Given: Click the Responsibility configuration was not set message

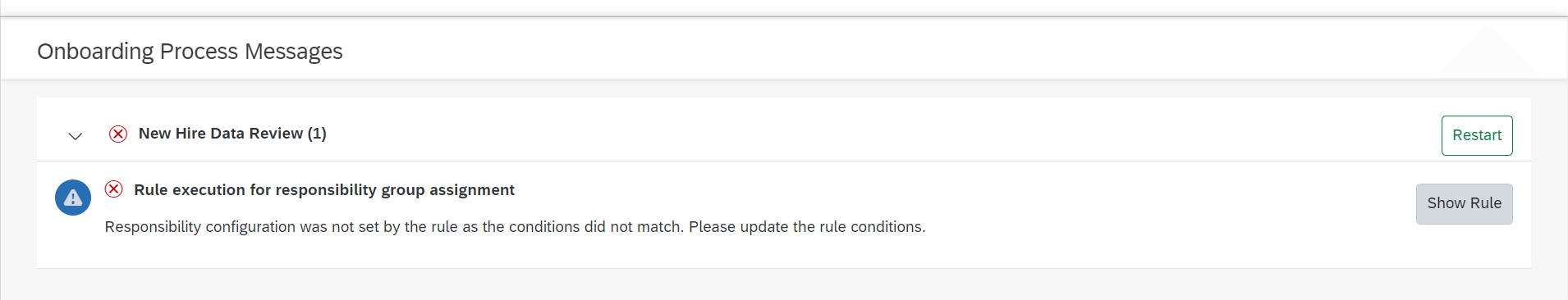Looking at the screenshot, I should (515, 227).
